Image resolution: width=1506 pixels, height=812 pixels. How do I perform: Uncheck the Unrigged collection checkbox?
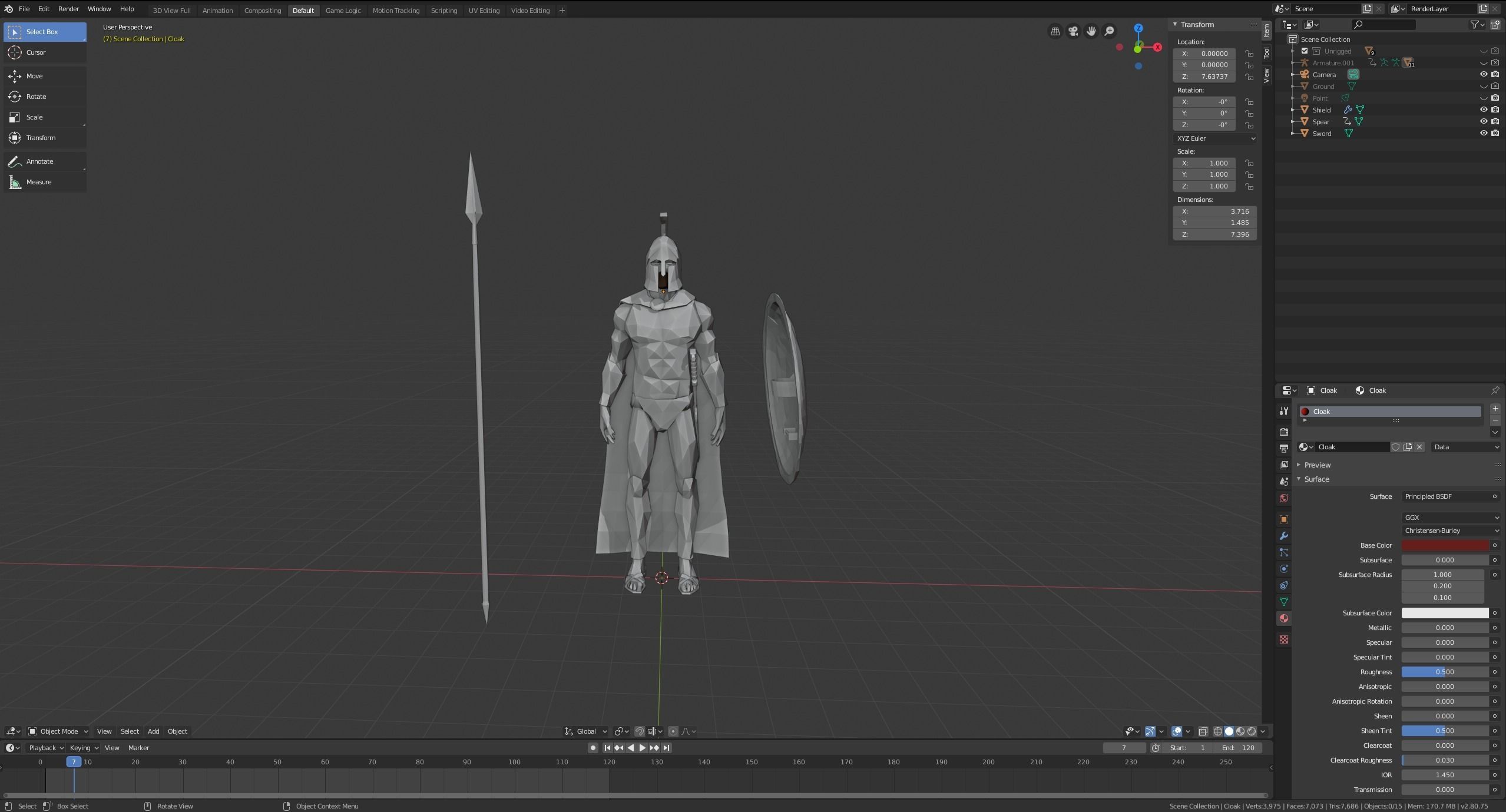coord(1305,51)
